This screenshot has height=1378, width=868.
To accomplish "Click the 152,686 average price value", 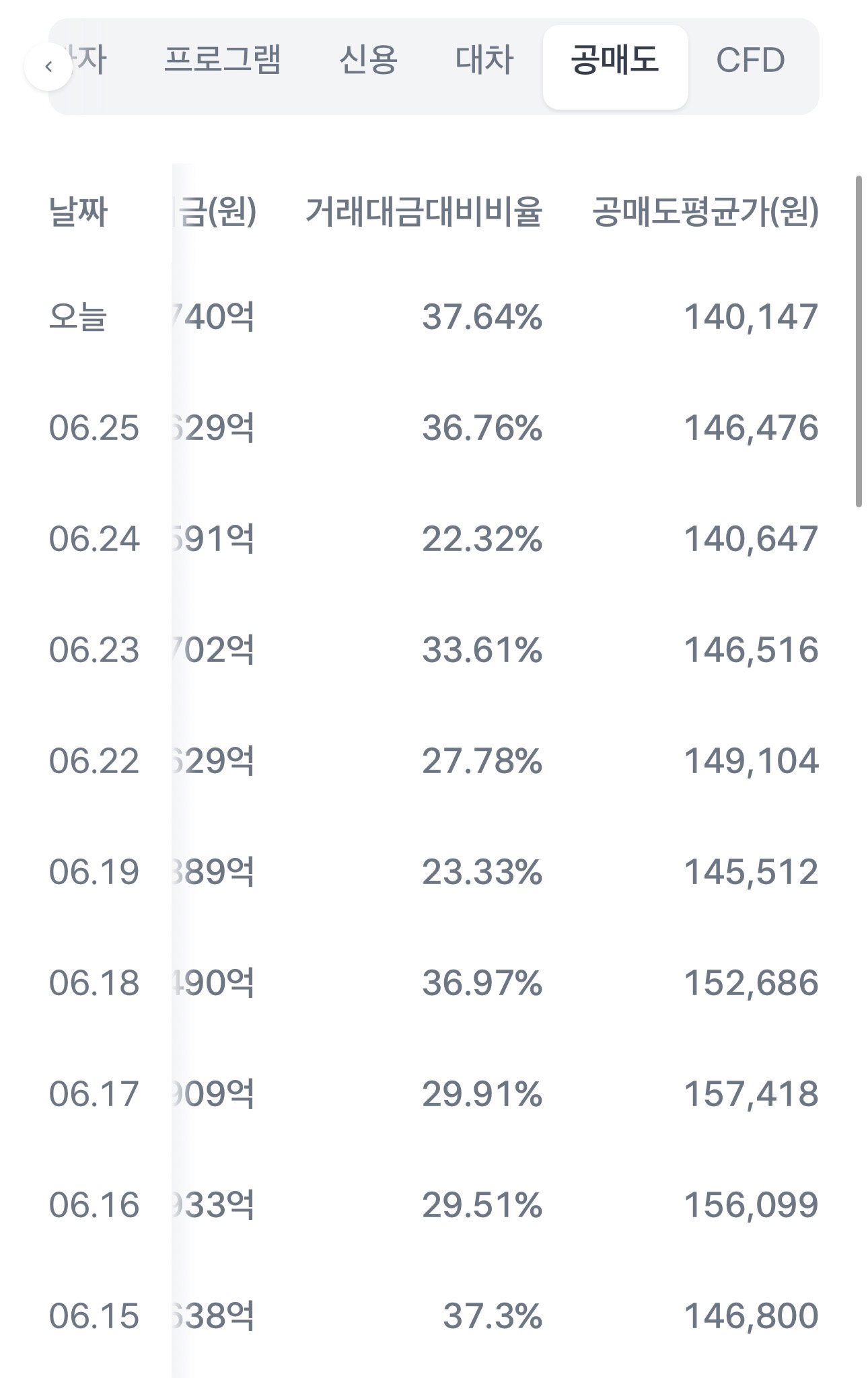I will (x=752, y=983).
